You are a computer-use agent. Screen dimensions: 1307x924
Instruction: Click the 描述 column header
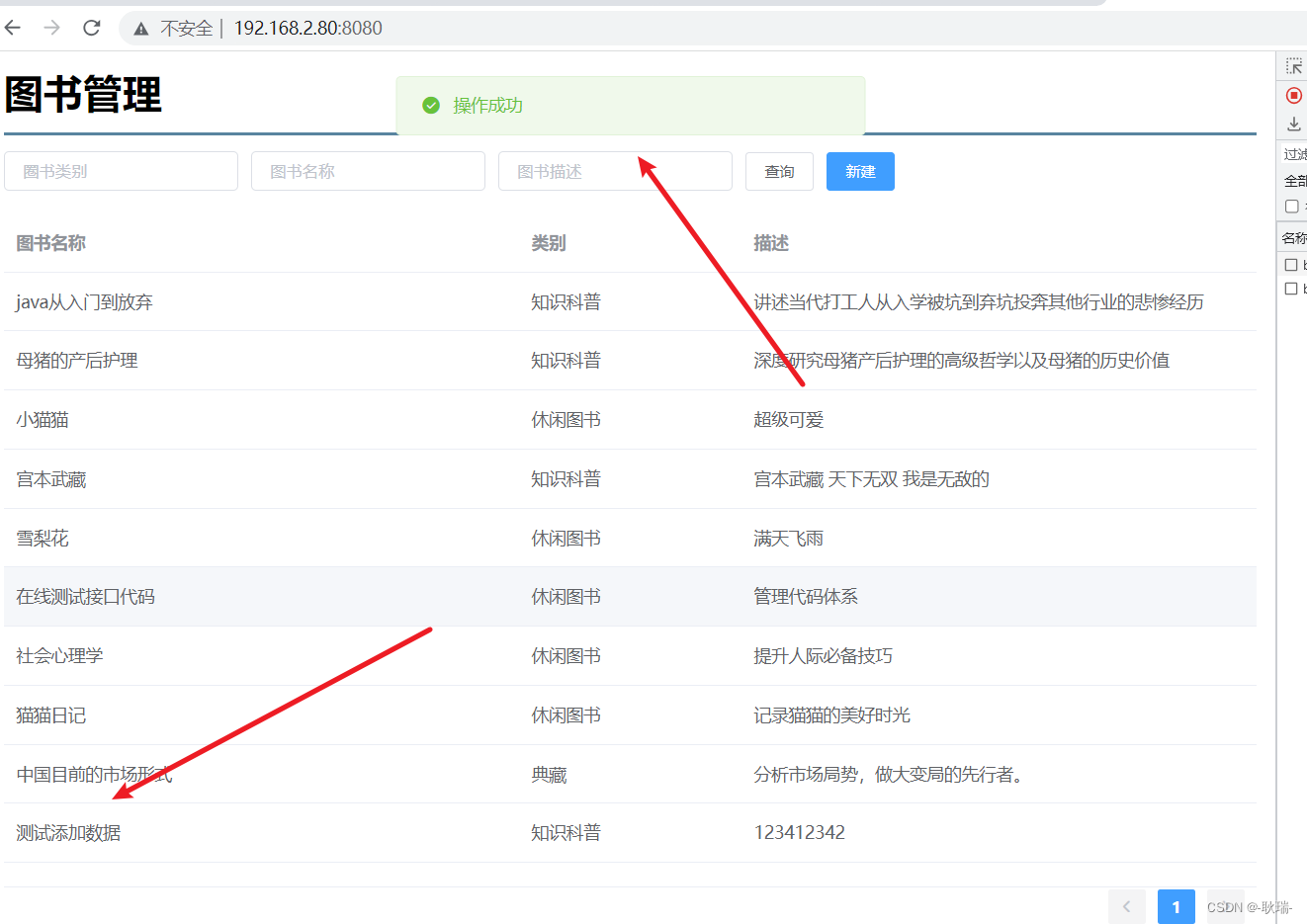click(x=771, y=243)
